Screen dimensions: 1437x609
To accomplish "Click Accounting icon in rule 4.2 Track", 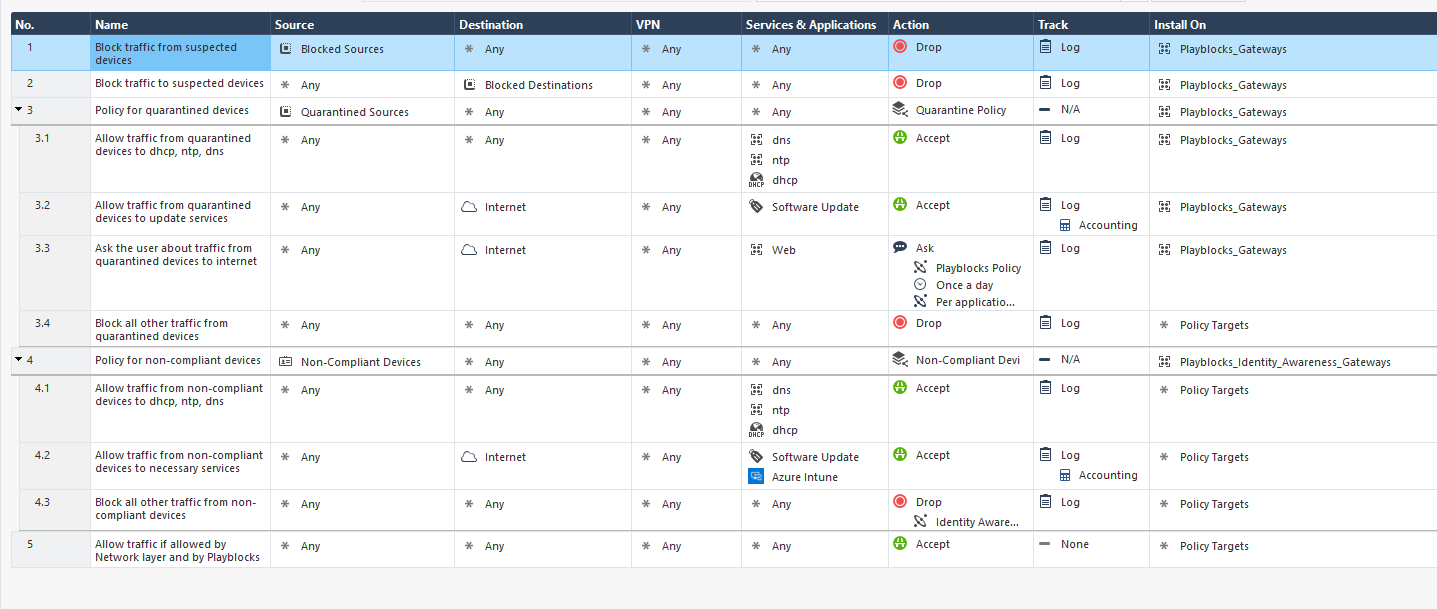I will pyautogui.click(x=1065, y=475).
